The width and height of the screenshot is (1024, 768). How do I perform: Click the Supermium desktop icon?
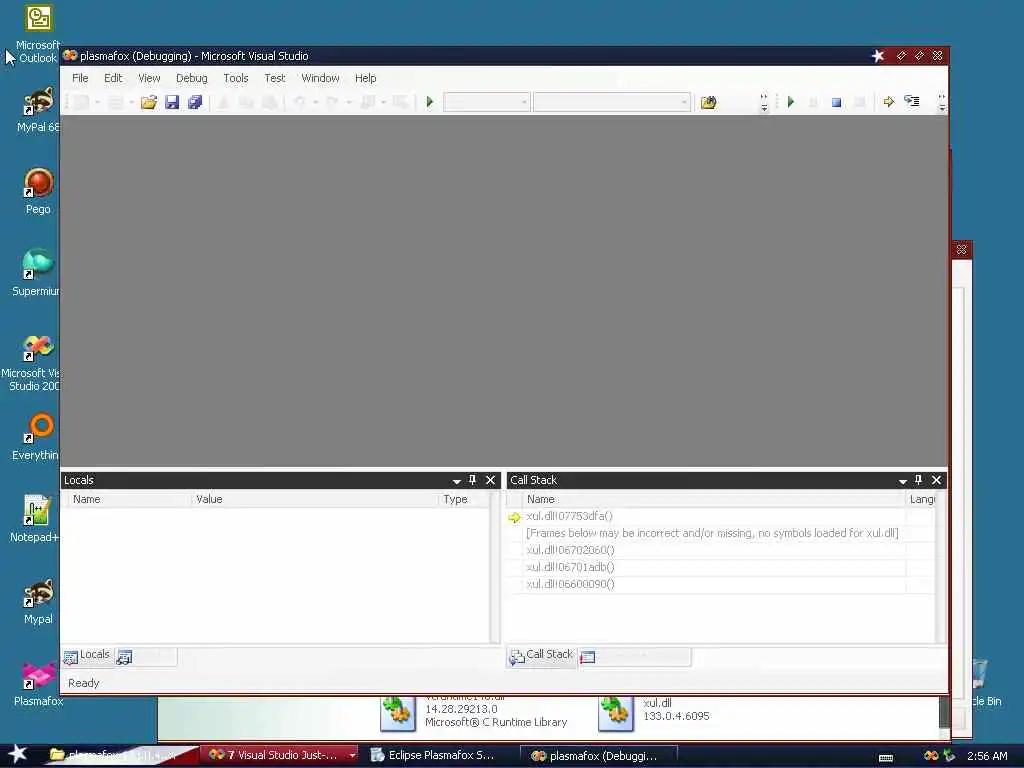coord(37,273)
